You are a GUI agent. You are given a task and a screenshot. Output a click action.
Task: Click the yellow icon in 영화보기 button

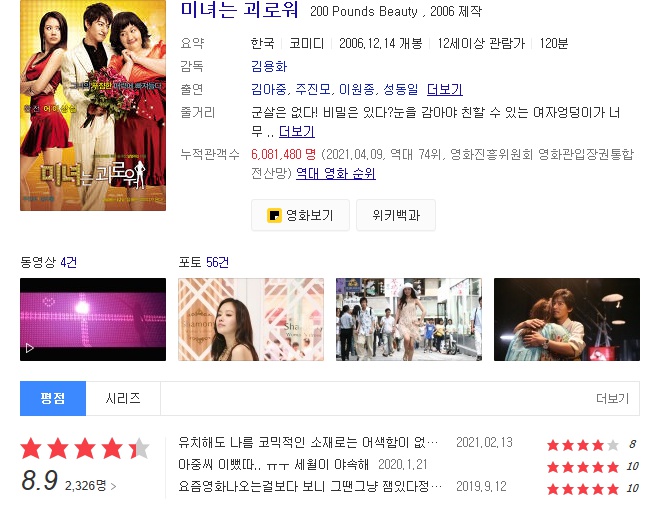(274, 215)
